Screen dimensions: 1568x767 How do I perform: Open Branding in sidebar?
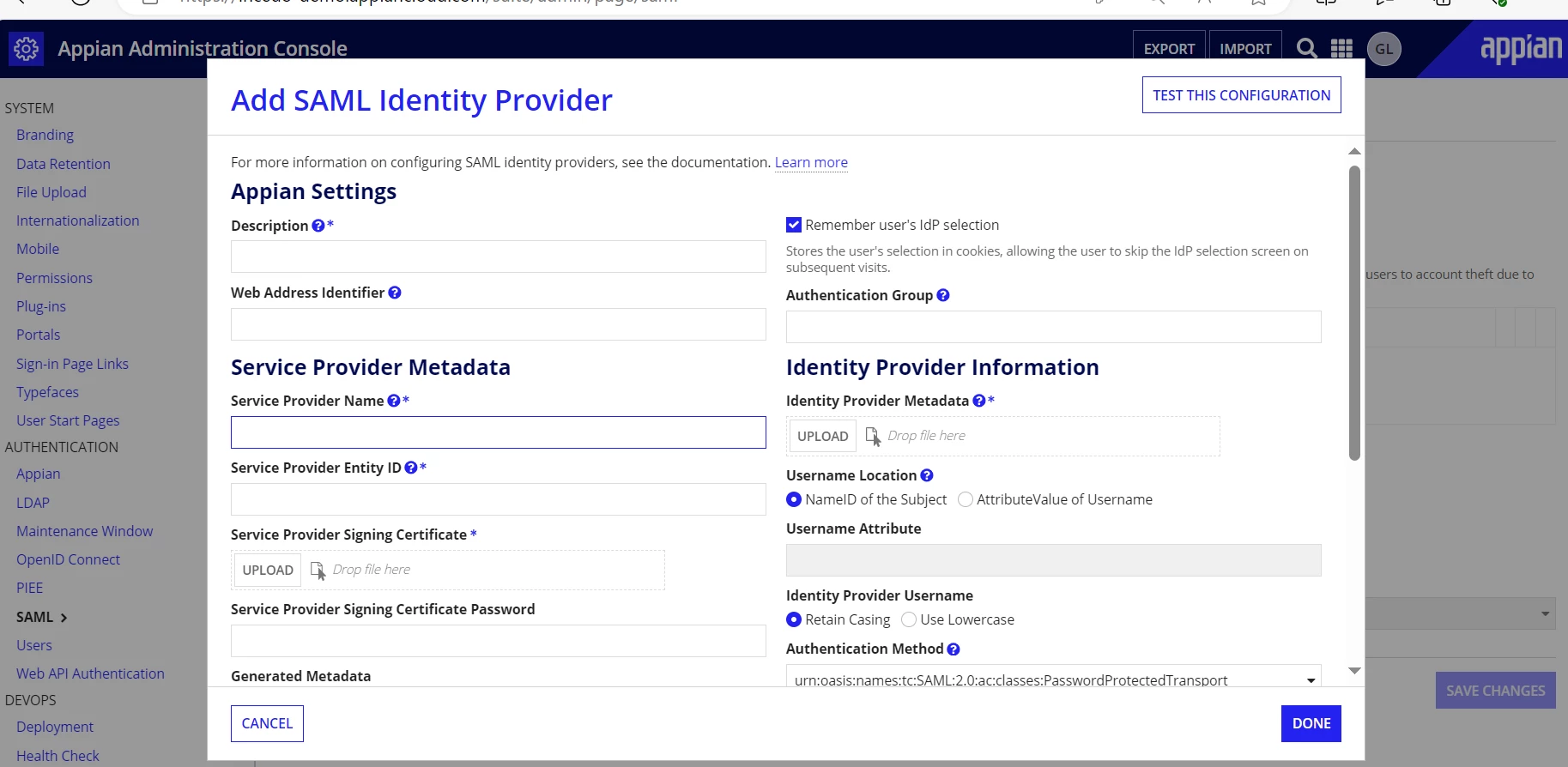tap(45, 135)
